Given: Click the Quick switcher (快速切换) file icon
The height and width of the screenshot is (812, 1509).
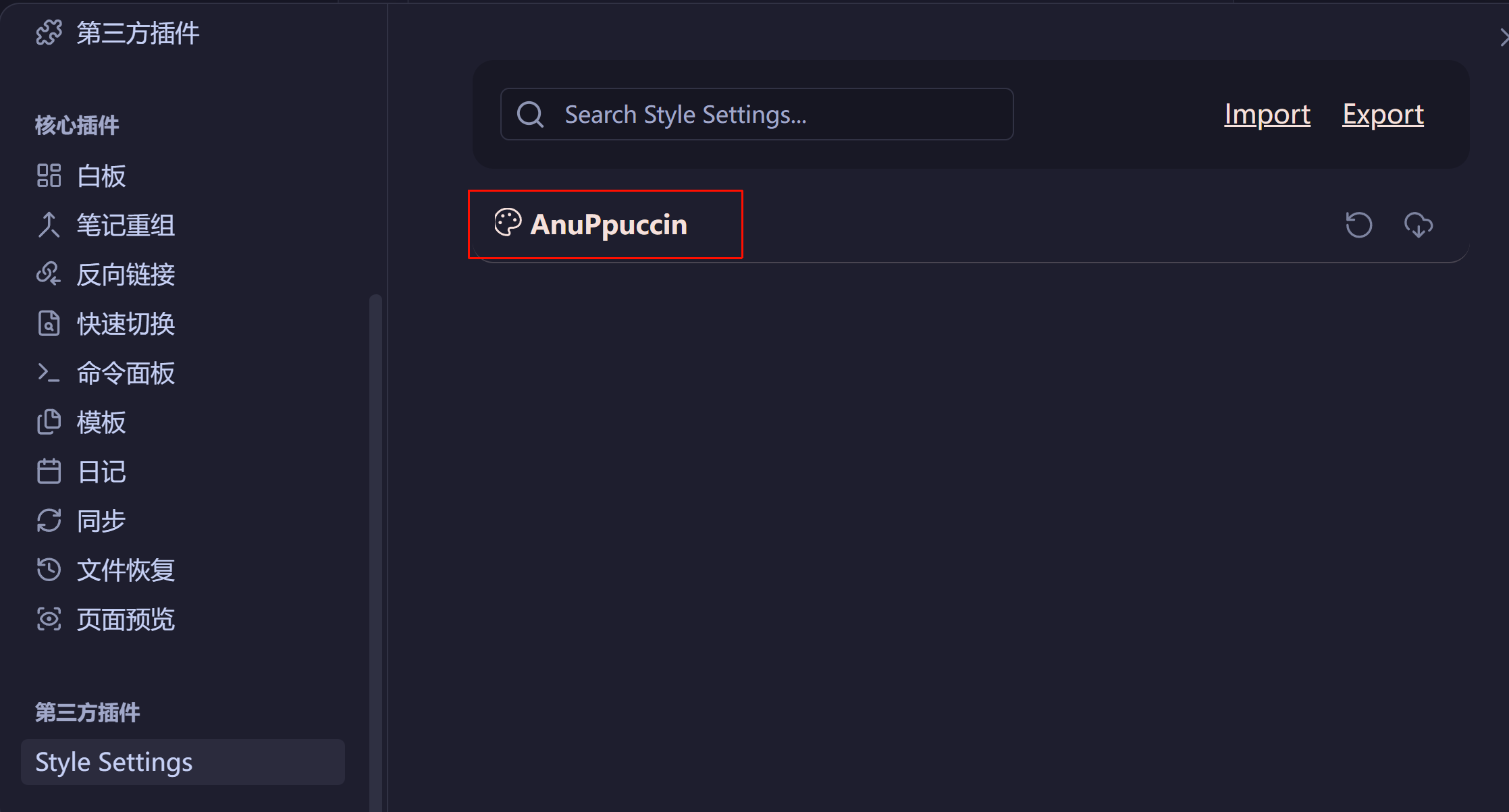Looking at the screenshot, I should pyautogui.click(x=49, y=324).
